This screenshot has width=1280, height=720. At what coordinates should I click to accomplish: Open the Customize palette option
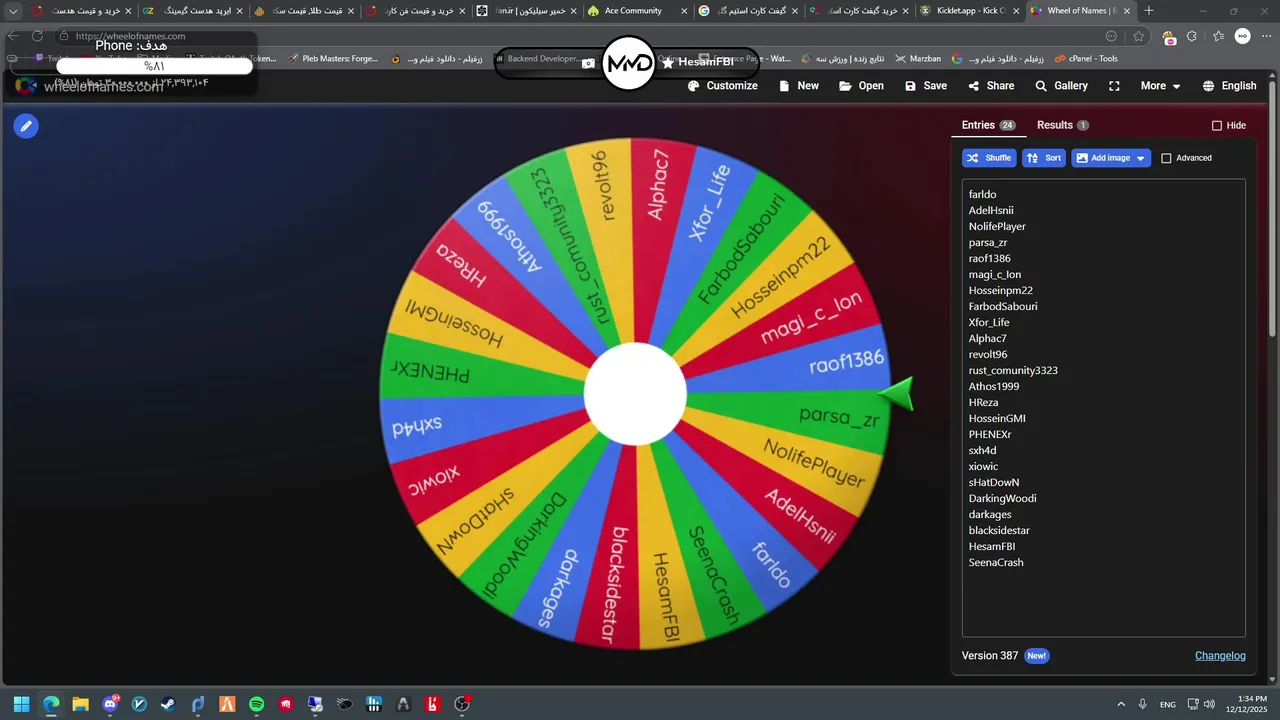click(723, 86)
